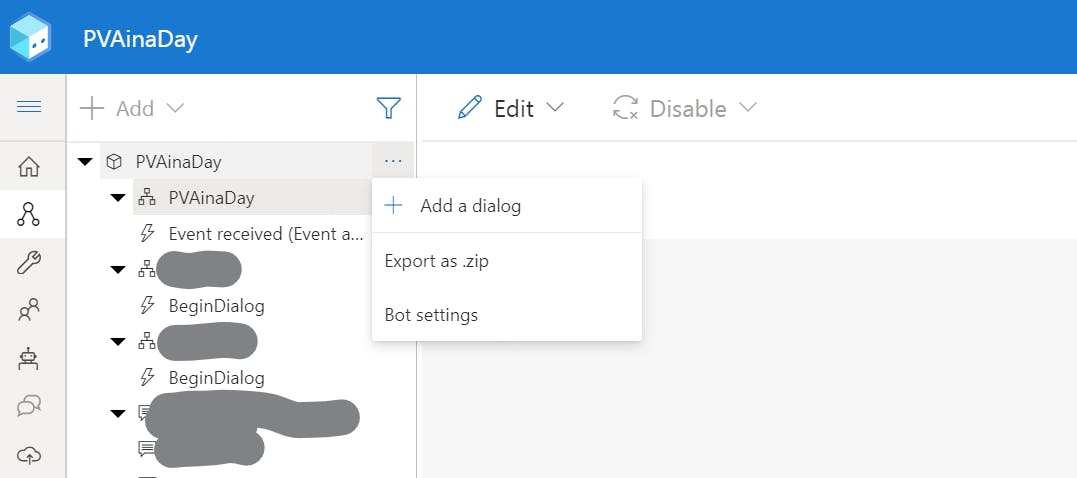Collapse the redacted topic node with chat icon
Image resolution: width=1077 pixels, height=478 pixels.
[x=118, y=413]
